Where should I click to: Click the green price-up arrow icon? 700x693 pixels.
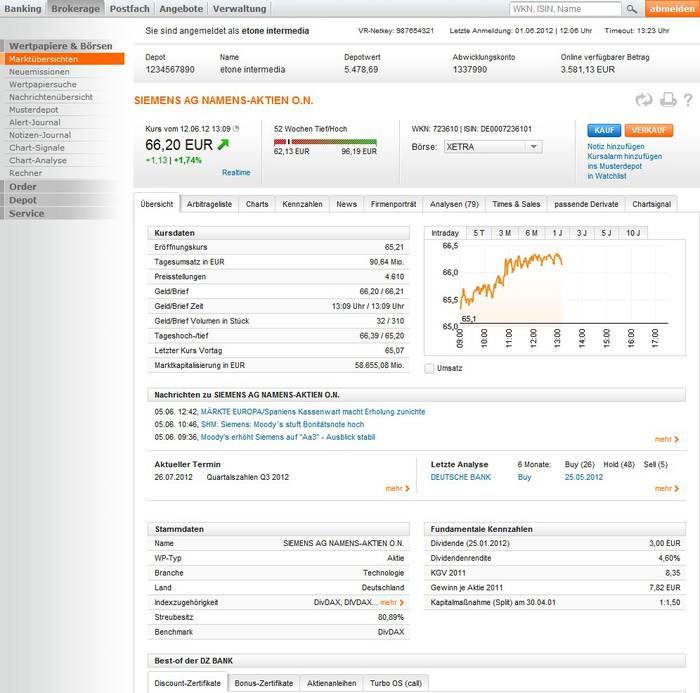coord(223,144)
